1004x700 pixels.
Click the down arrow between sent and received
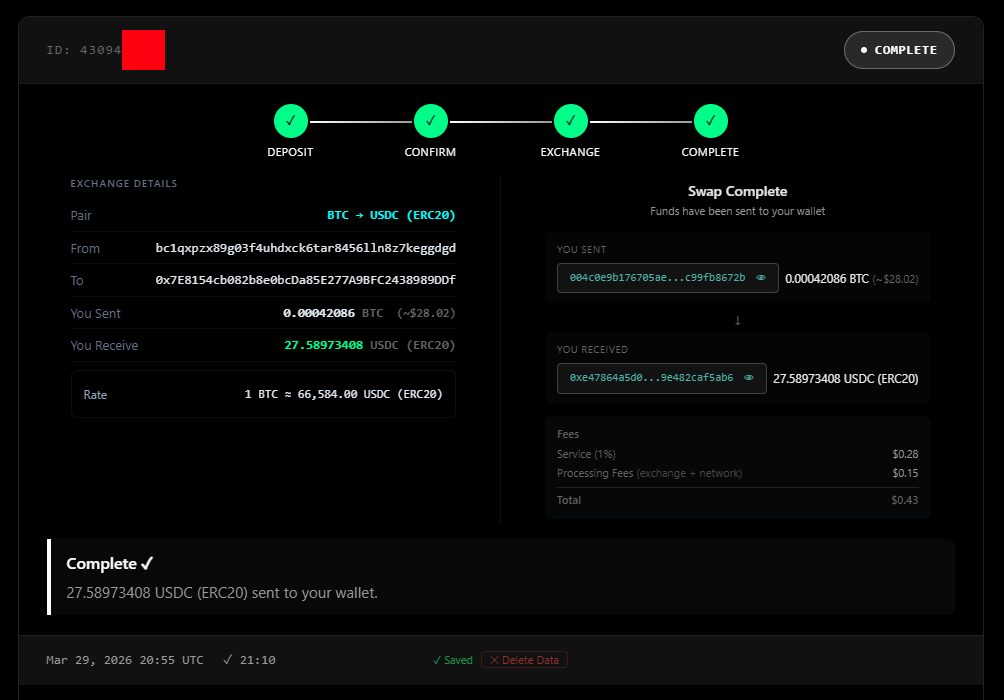[x=738, y=320]
